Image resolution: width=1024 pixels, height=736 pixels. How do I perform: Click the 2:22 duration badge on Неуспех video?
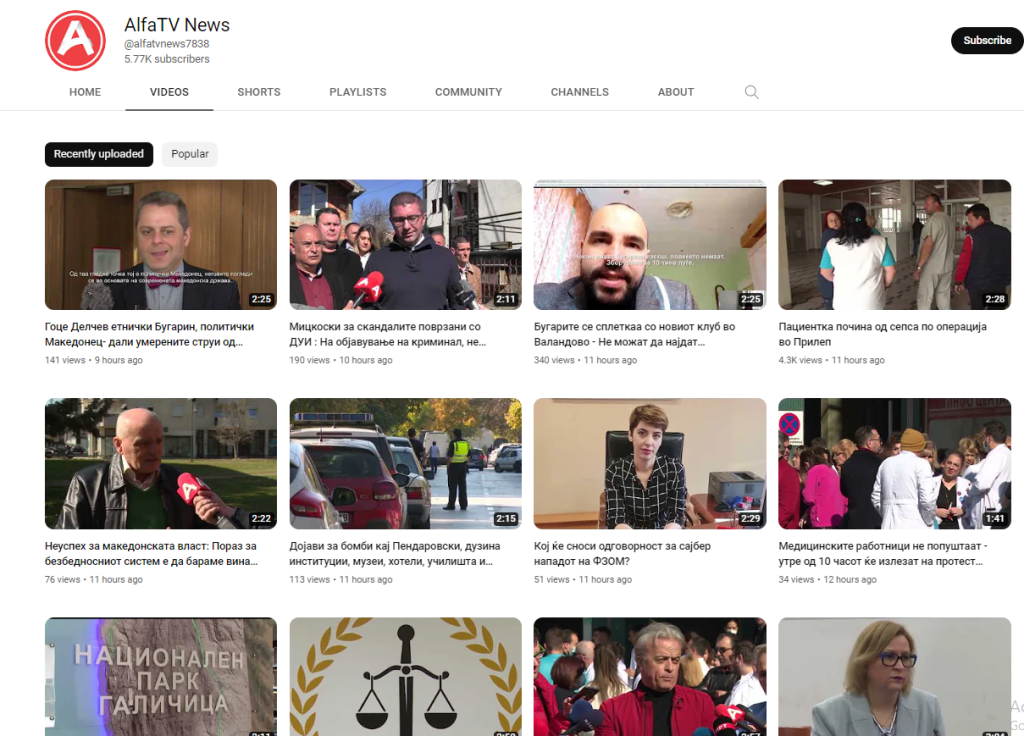261,519
